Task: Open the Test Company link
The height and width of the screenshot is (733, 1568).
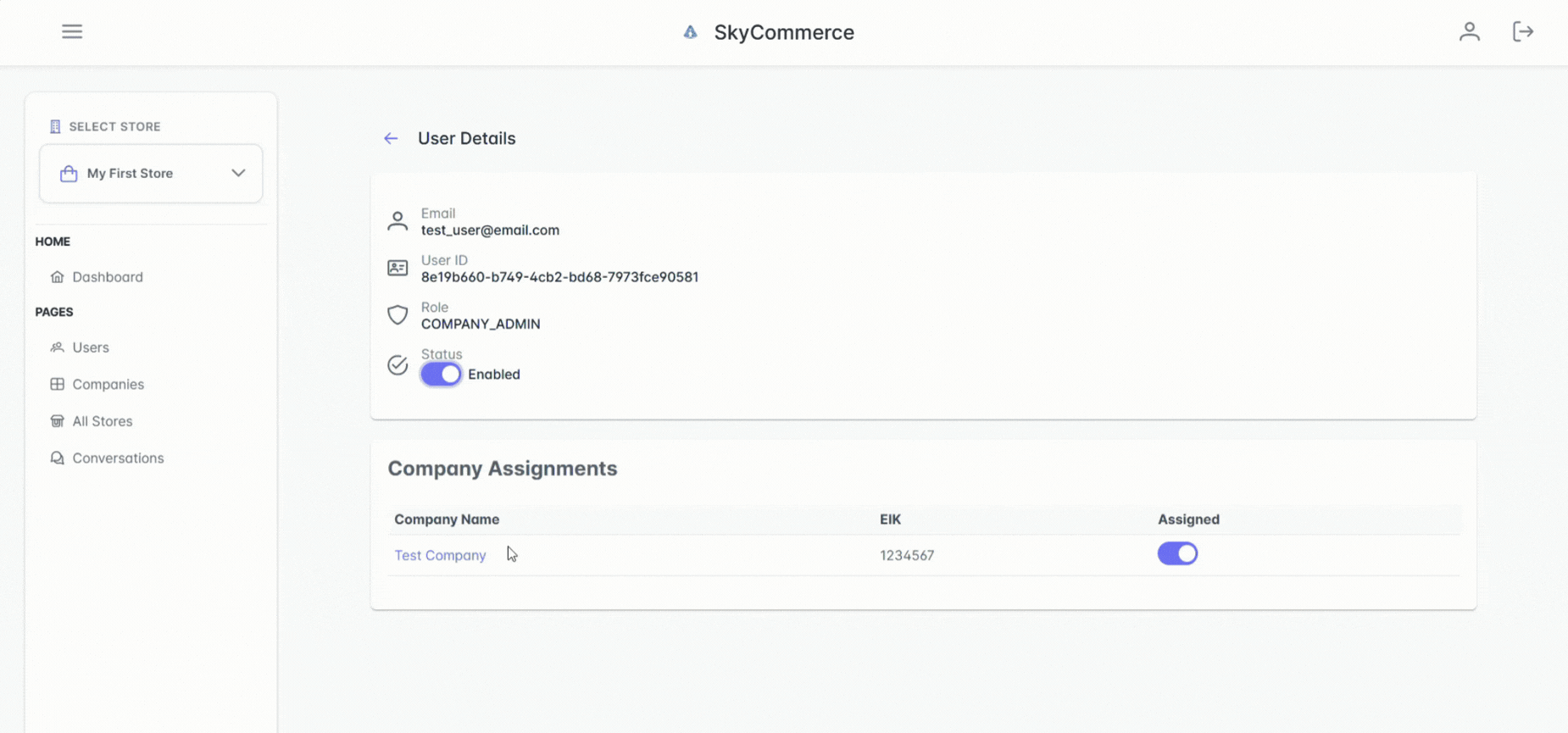Action: (440, 555)
